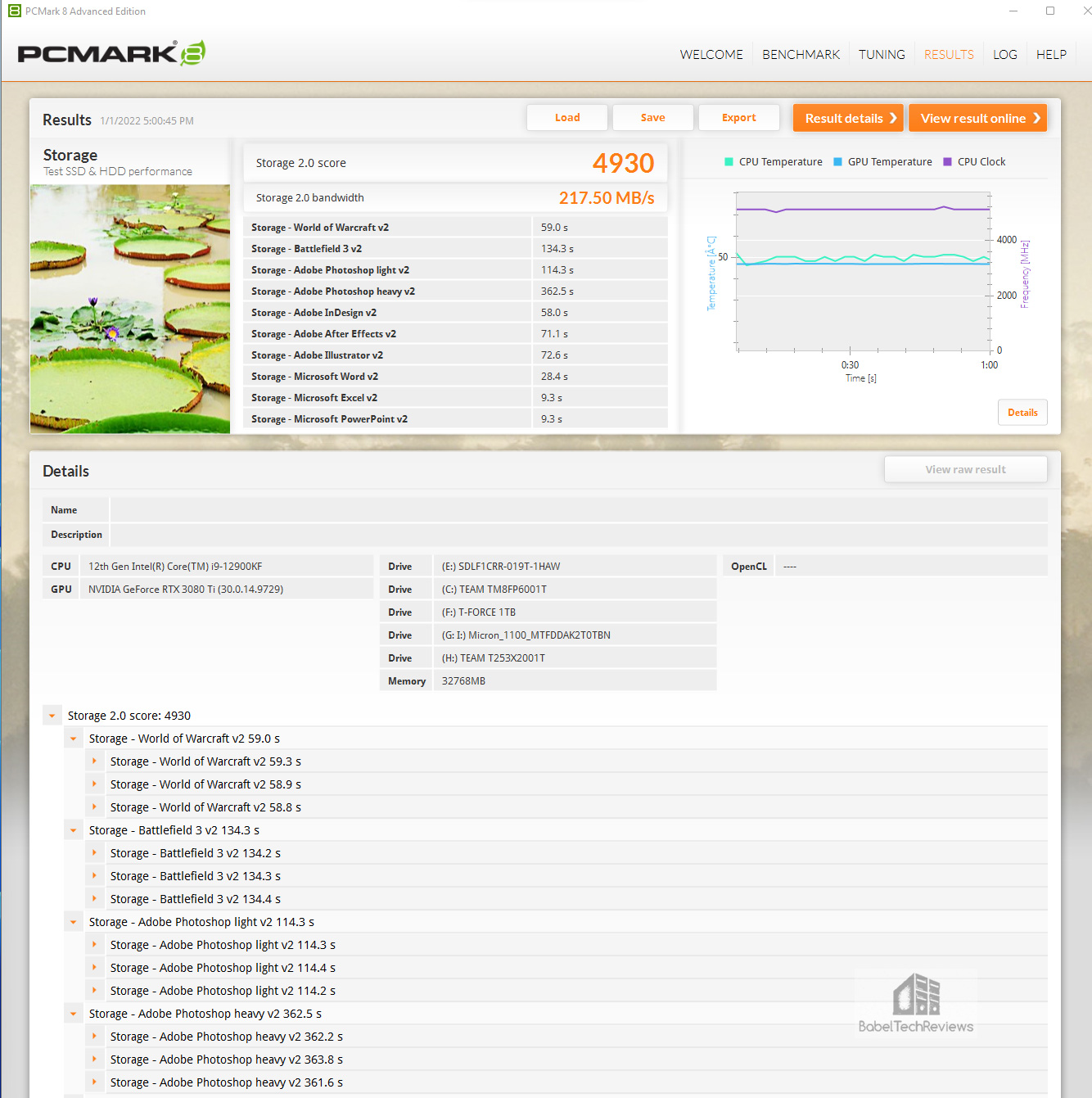Open the LOG tab
The height and width of the screenshot is (1098, 1092).
tap(1004, 55)
